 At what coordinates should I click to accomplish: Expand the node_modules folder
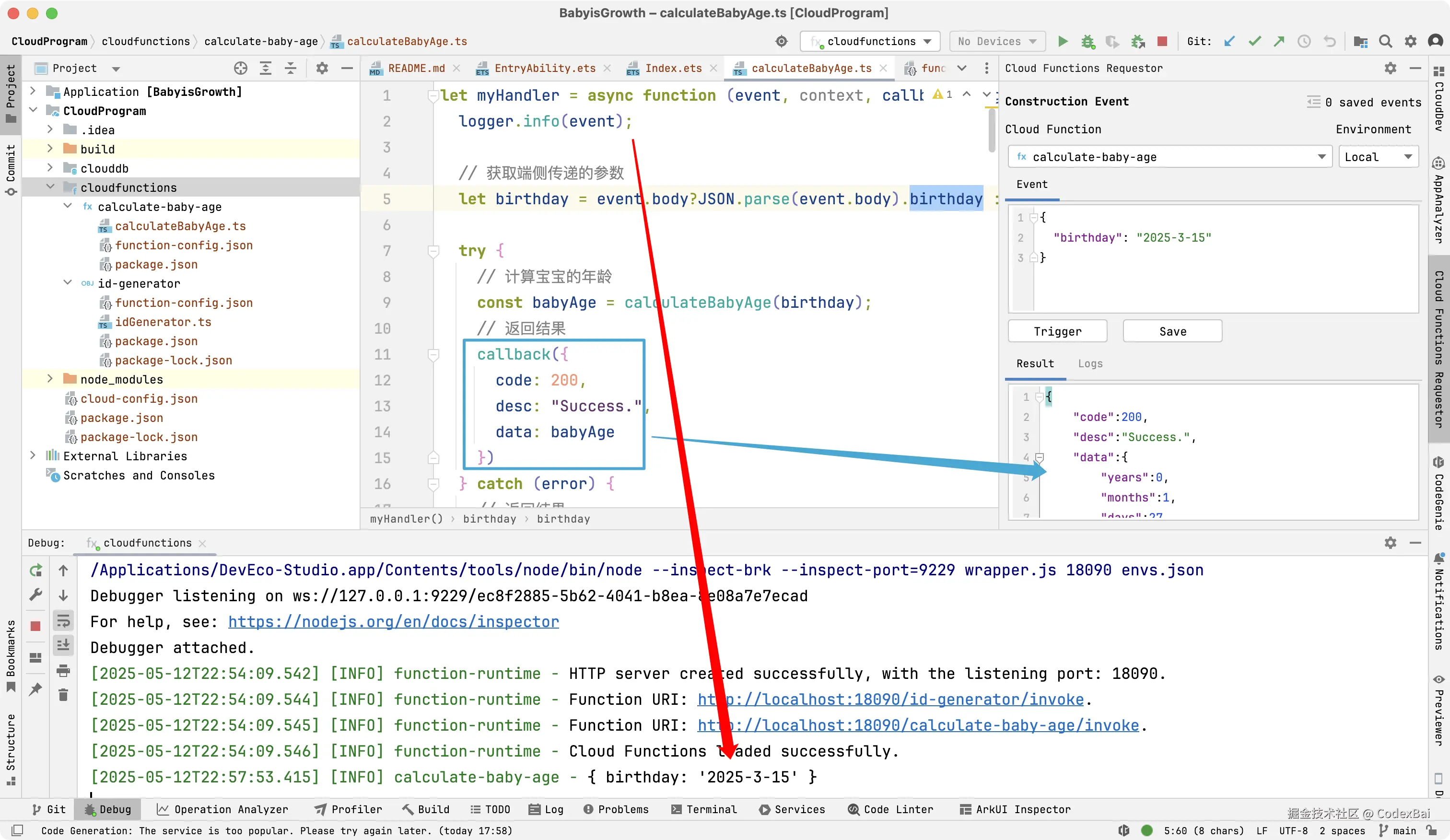point(50,379)
